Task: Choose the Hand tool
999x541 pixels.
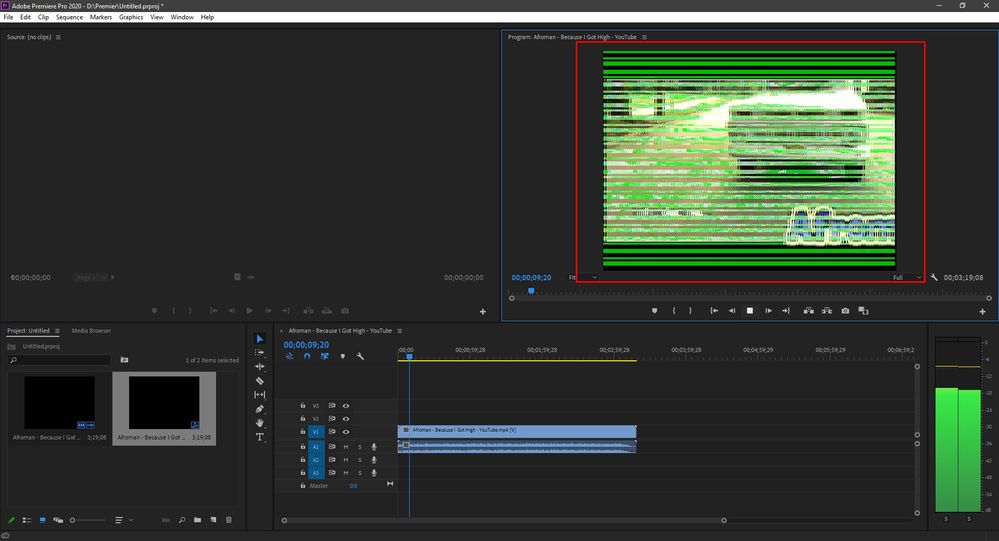Action: [260, 423]
